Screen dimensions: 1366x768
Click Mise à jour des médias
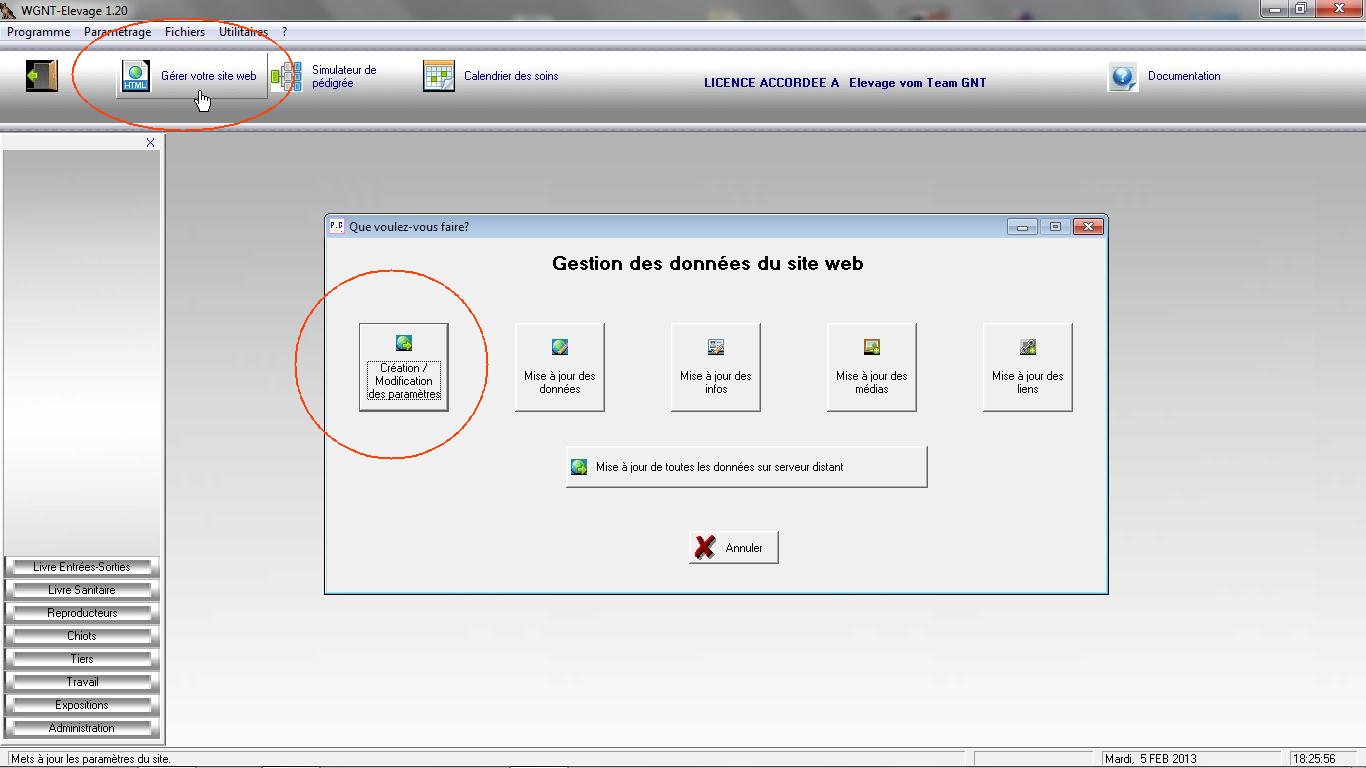click(x=872, y=367)
